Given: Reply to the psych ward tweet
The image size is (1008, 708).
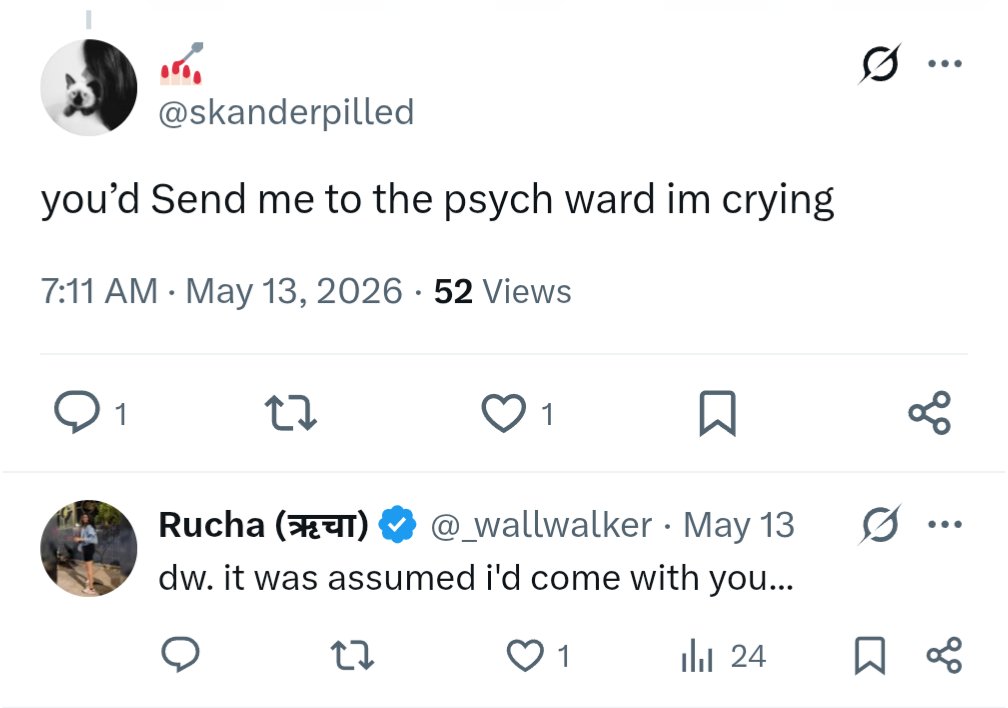Looking at the screenshot, I should [x=77, y=412].
